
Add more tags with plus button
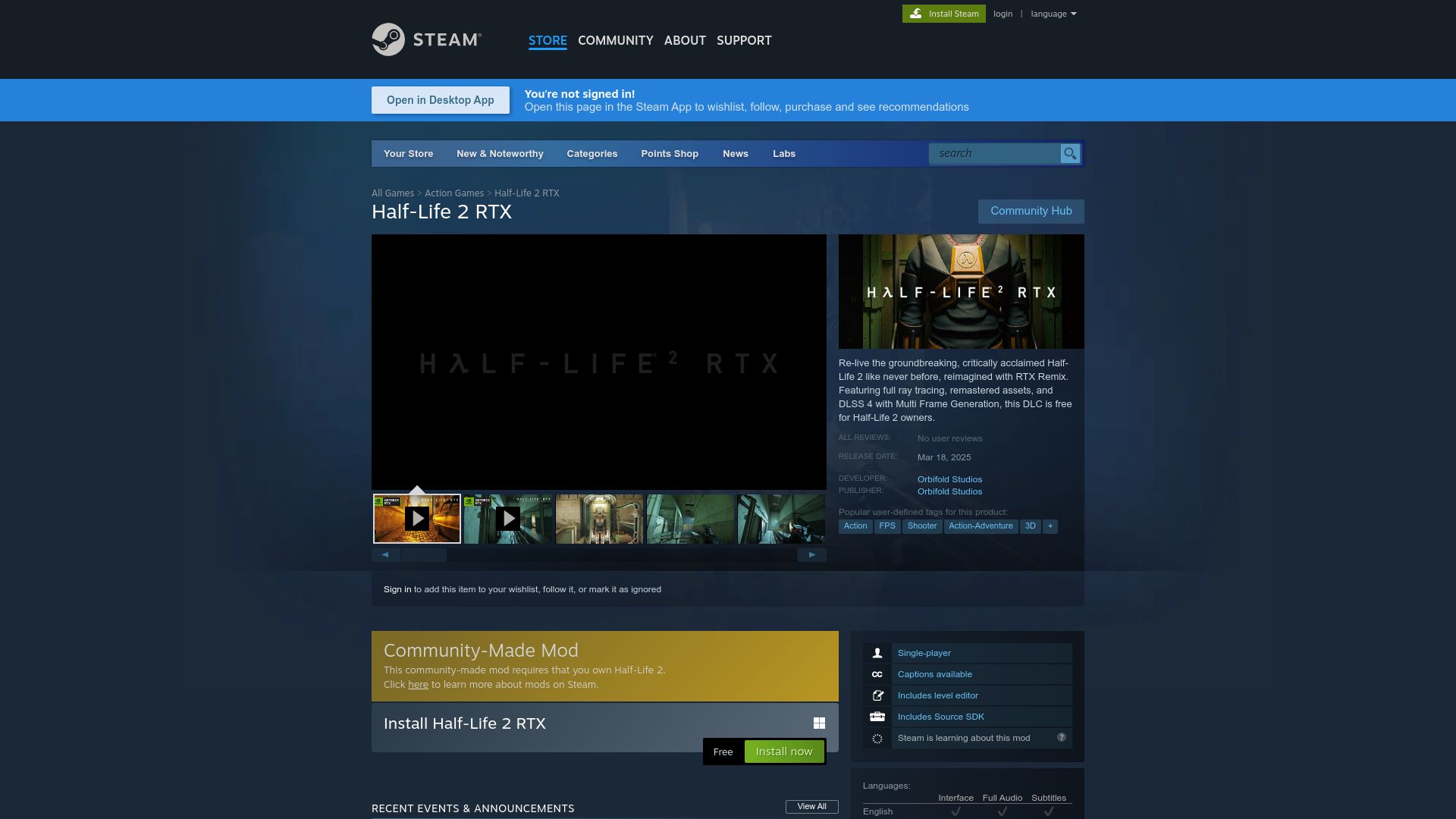click(x=1050, y=526)
